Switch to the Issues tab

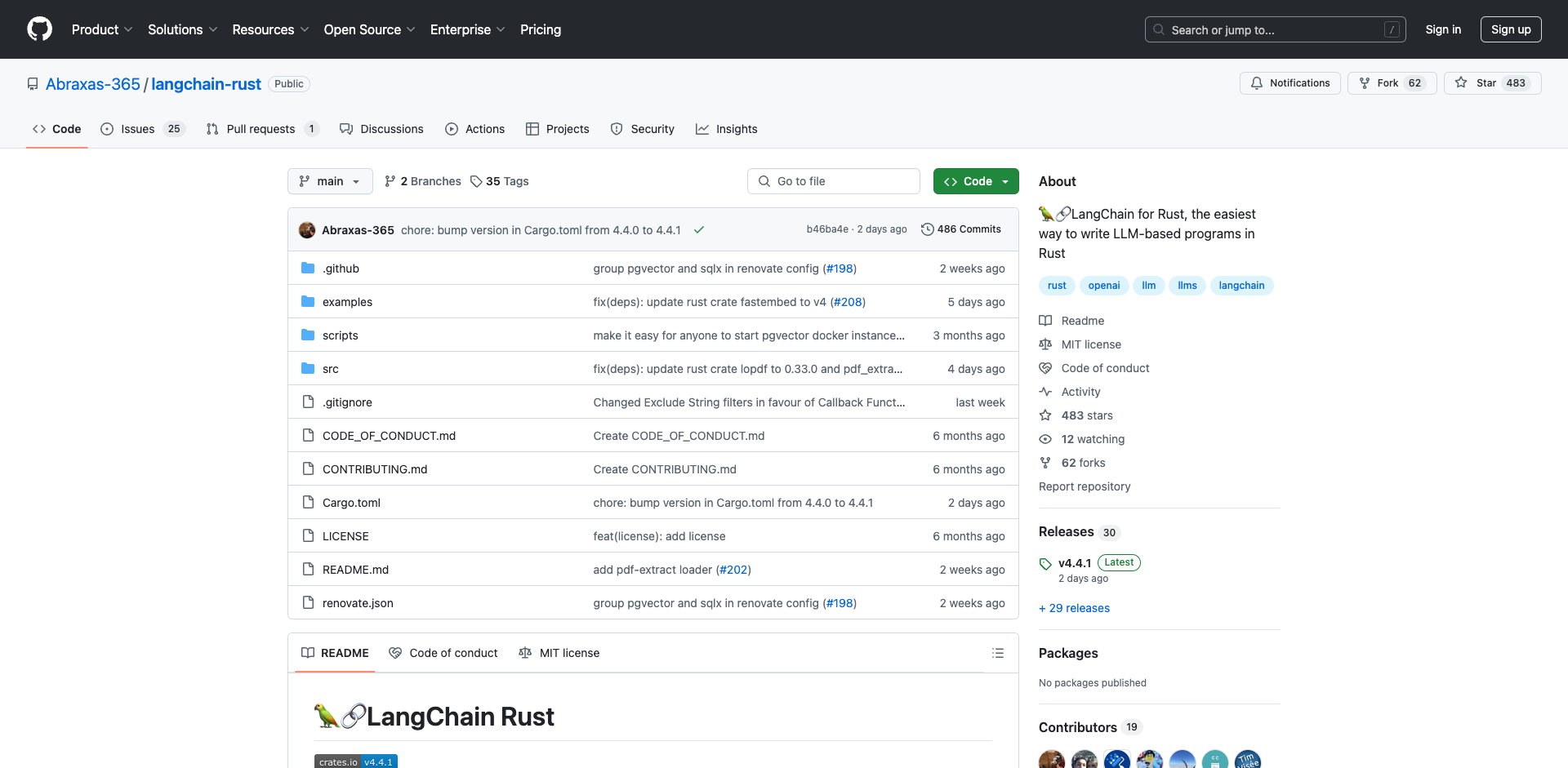[x=143, y=129]
